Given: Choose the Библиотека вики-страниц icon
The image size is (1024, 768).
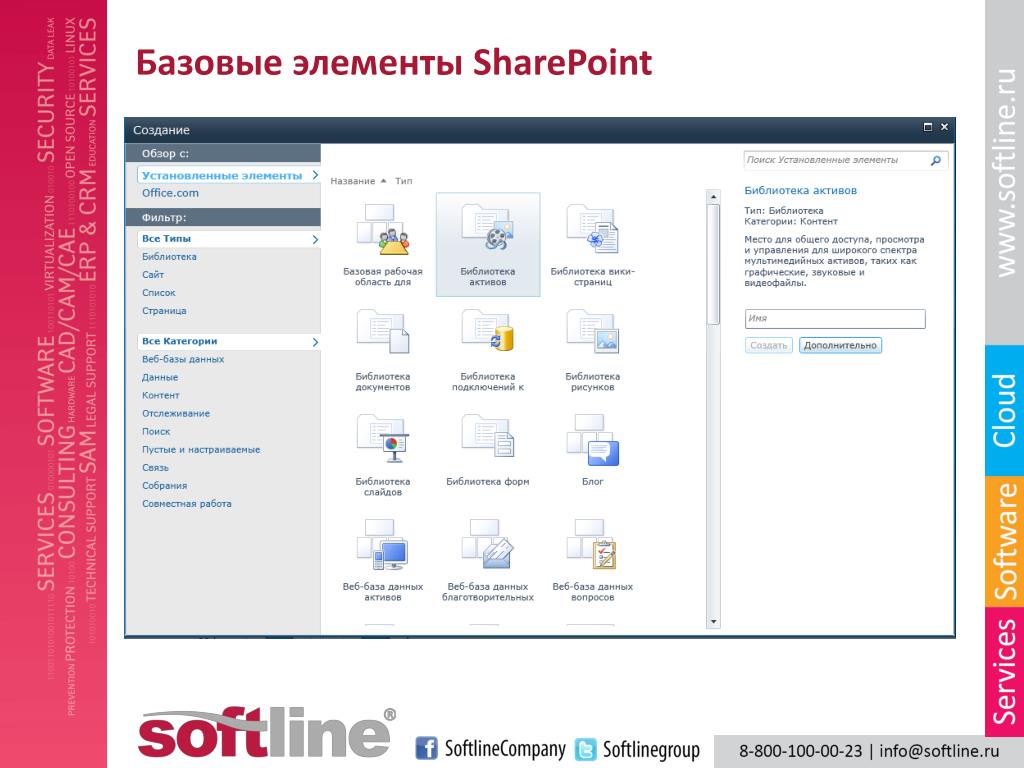Looking at the screenshot, I should point(592,229).
